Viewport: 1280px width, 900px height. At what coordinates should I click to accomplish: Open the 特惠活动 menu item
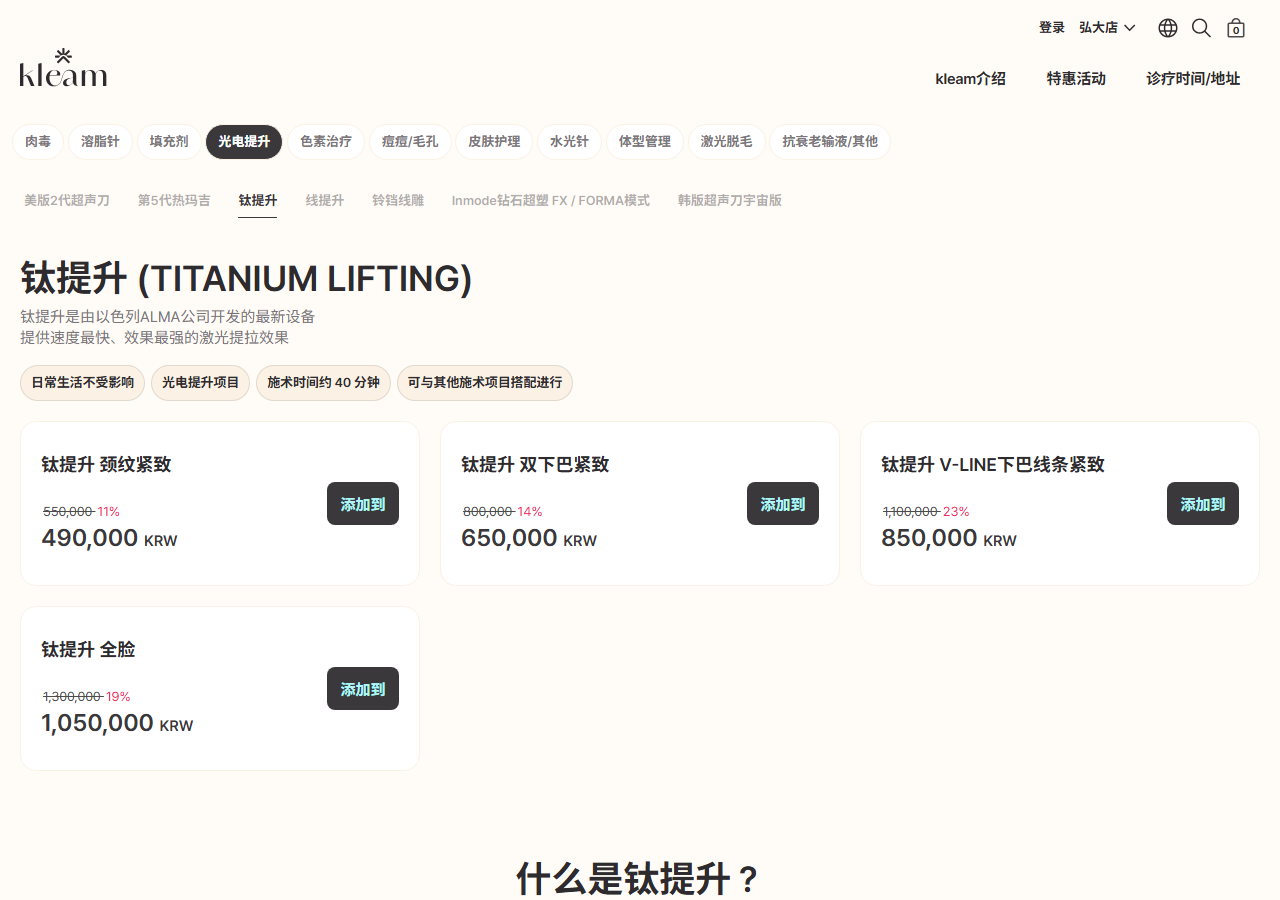[1076, 78]
